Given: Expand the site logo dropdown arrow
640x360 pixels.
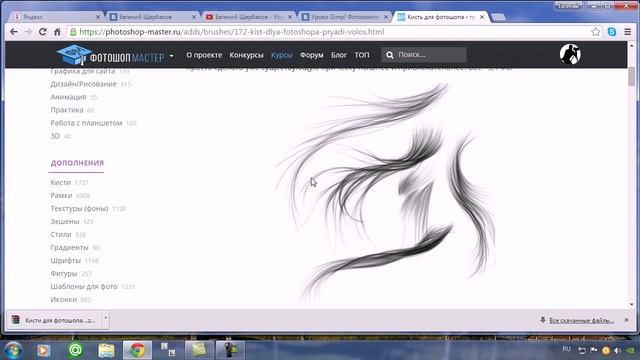Looking at the screenshot, I should click(x=171, y=56).
